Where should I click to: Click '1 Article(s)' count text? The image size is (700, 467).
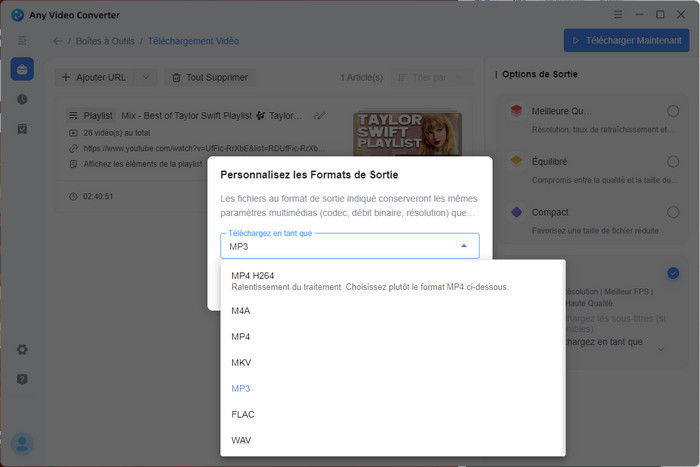click(362, 77)
